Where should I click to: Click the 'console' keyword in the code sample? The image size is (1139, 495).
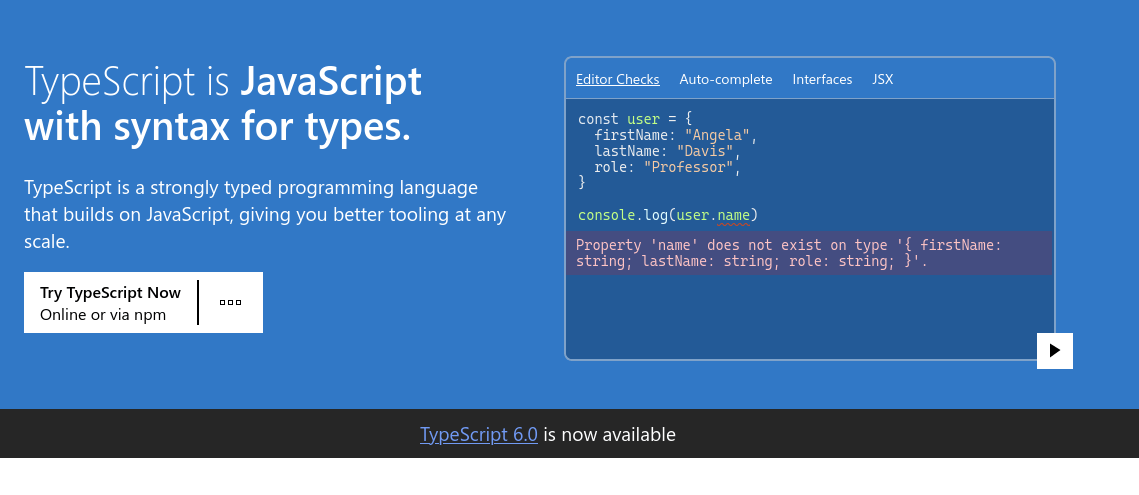pos(607,215)
